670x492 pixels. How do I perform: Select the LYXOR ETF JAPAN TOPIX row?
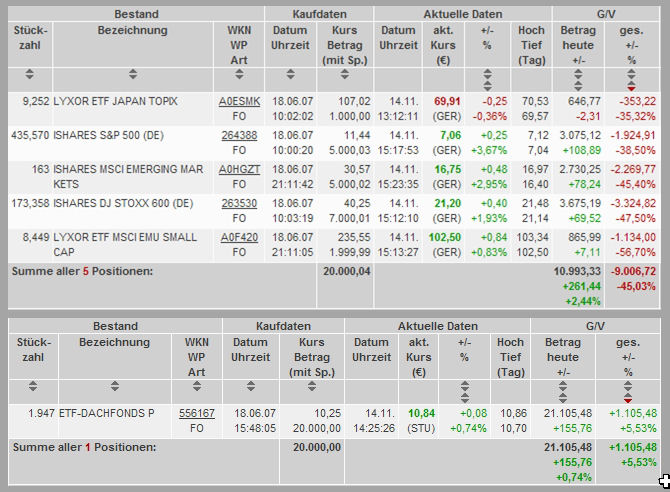click(x=334, y=109)
